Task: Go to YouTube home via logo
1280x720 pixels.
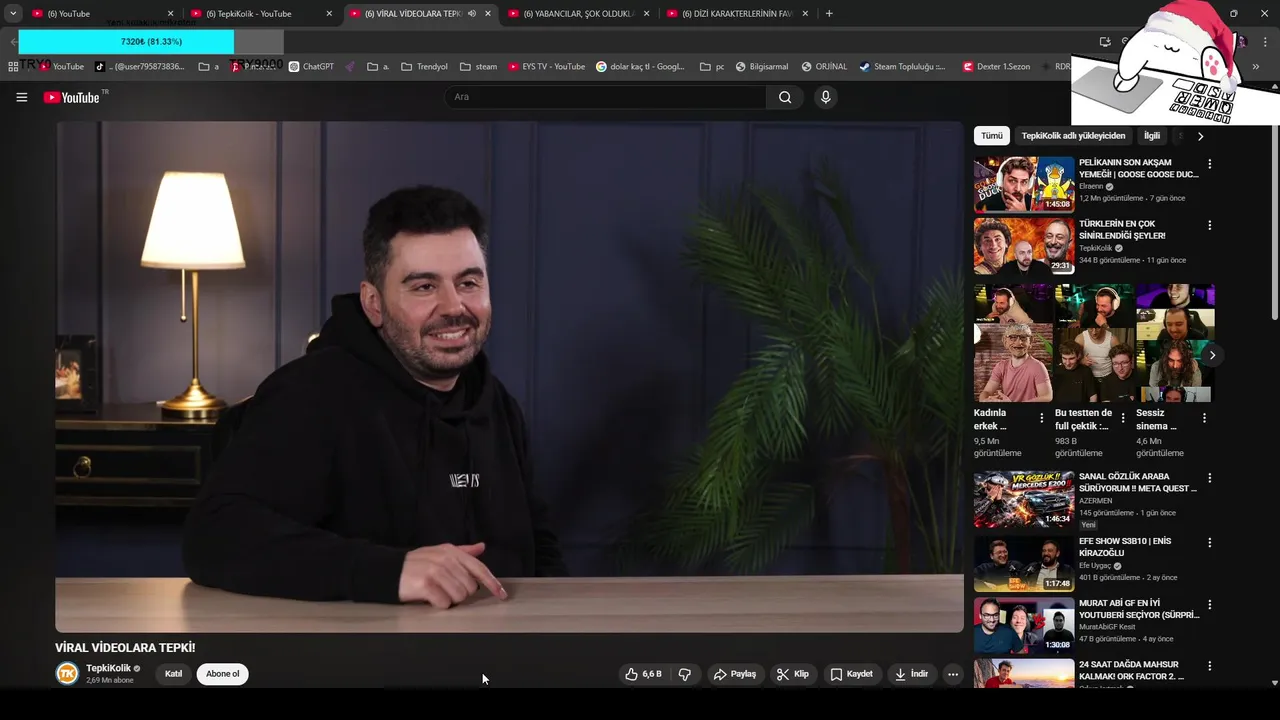Action: pos(72,97)
